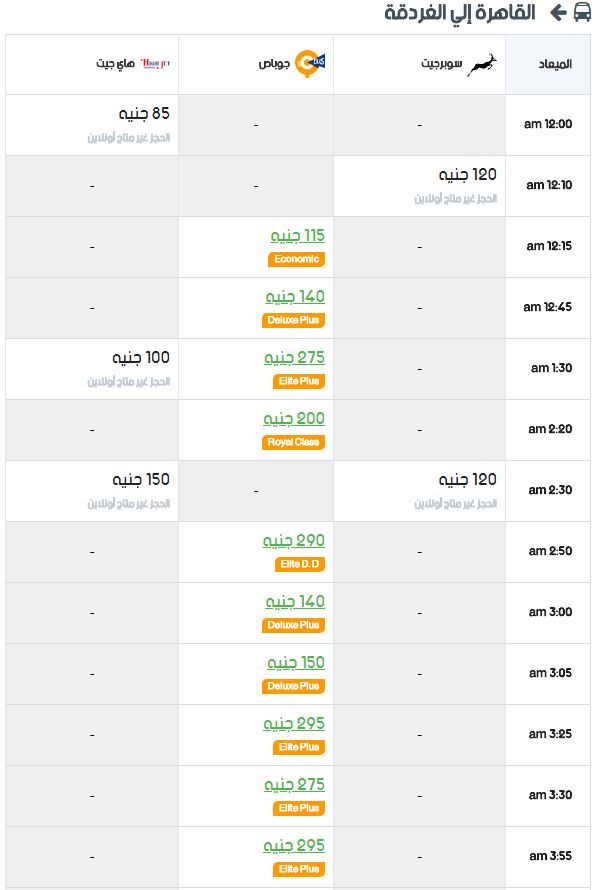Click the Economic class badge
Screen dimensions: 595x890
296,259
